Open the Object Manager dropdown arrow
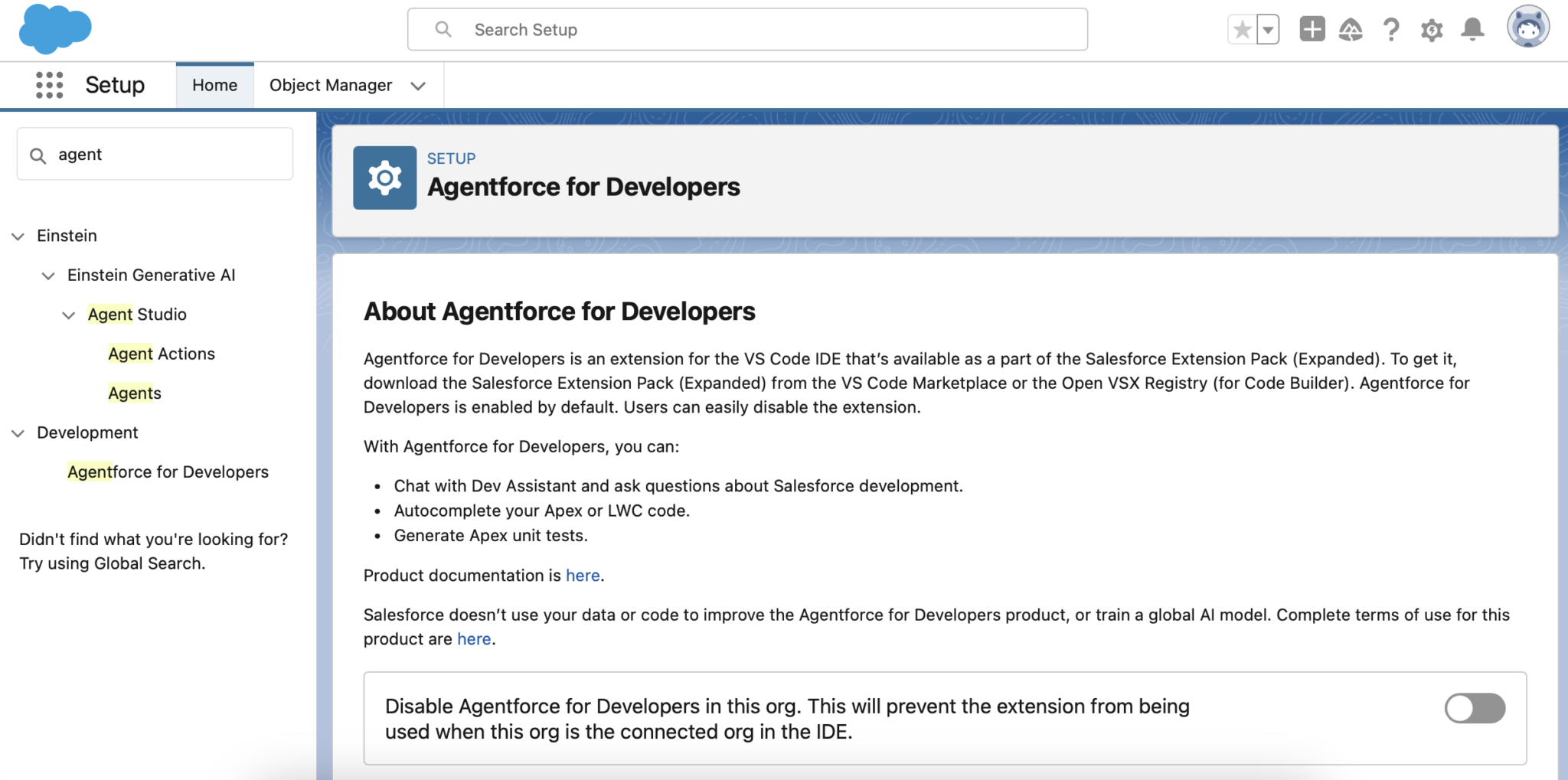Viewport: 1568px width, 780px height. click(x=418, y=86)
